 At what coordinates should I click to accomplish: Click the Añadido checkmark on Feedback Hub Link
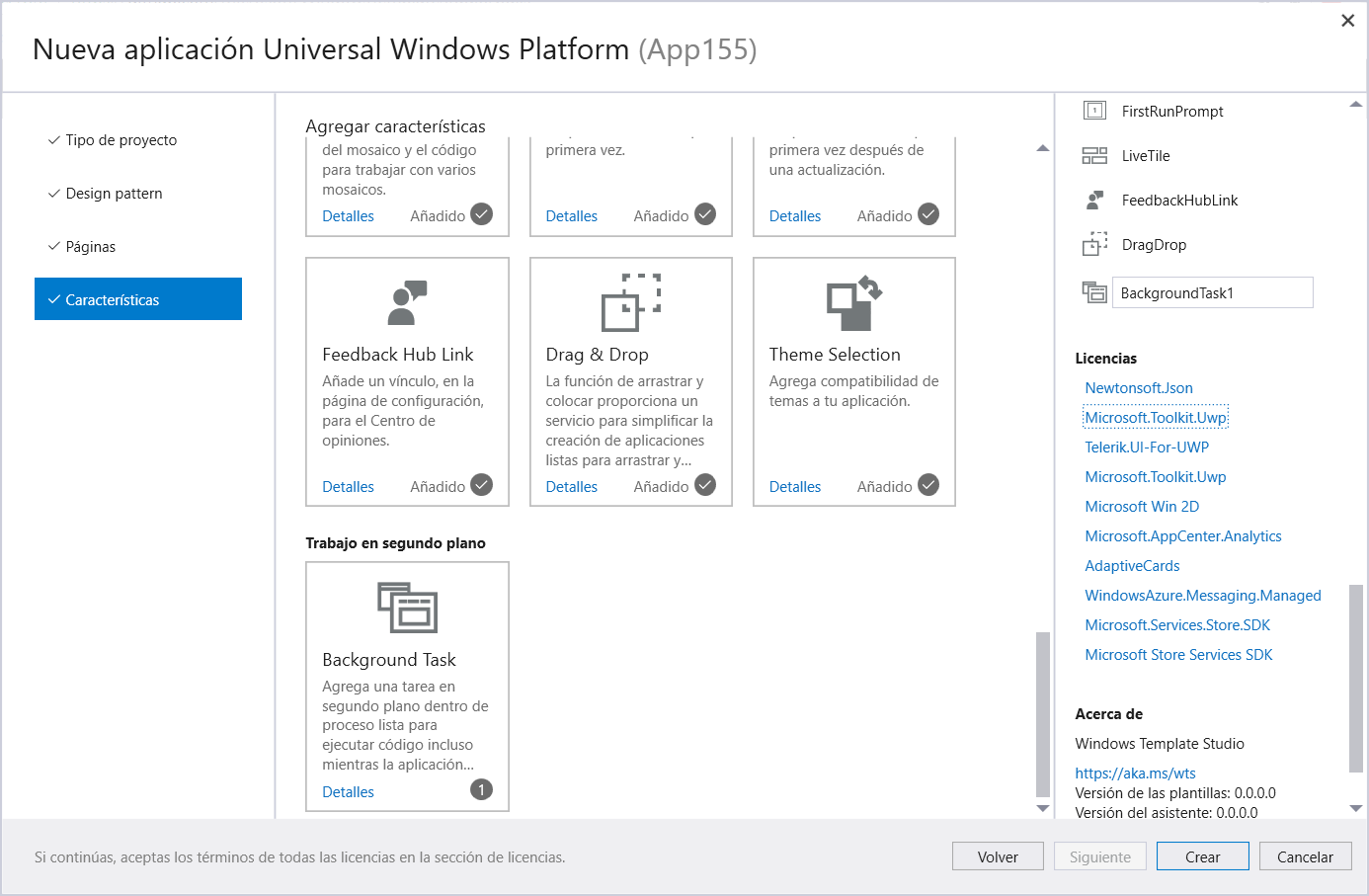point(481,485)
